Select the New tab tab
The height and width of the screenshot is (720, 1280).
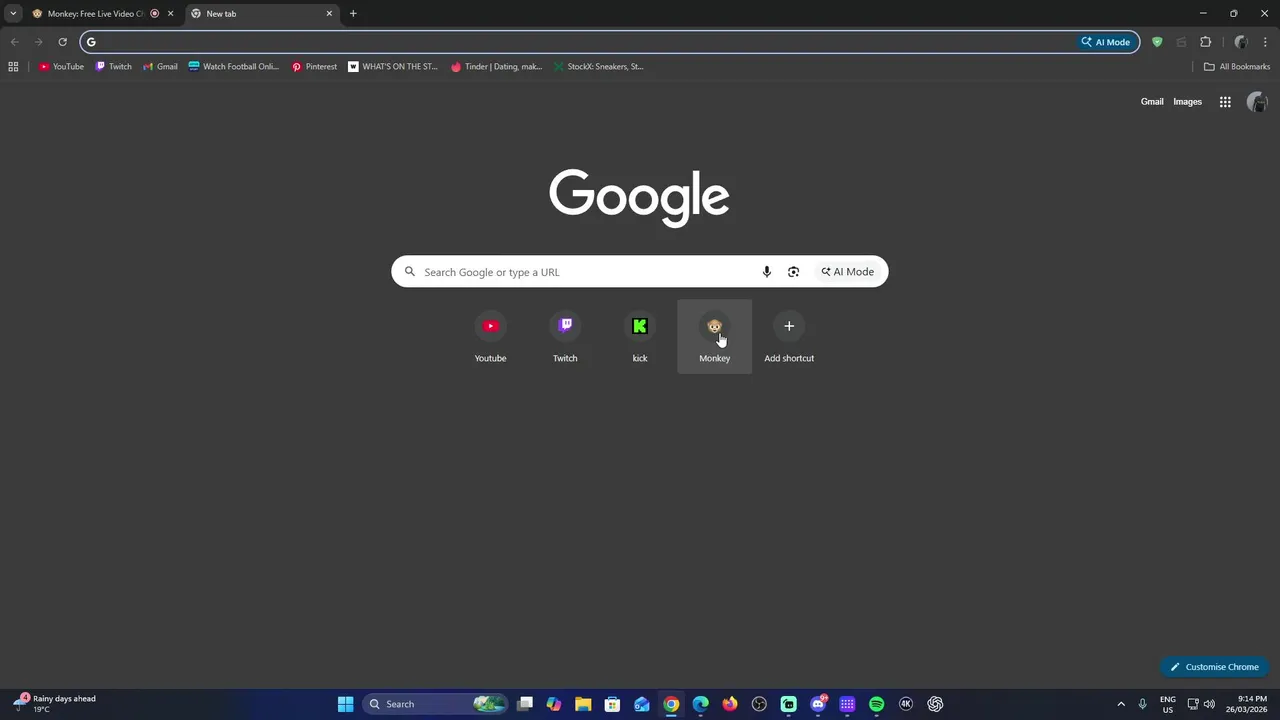pos(260,14)
